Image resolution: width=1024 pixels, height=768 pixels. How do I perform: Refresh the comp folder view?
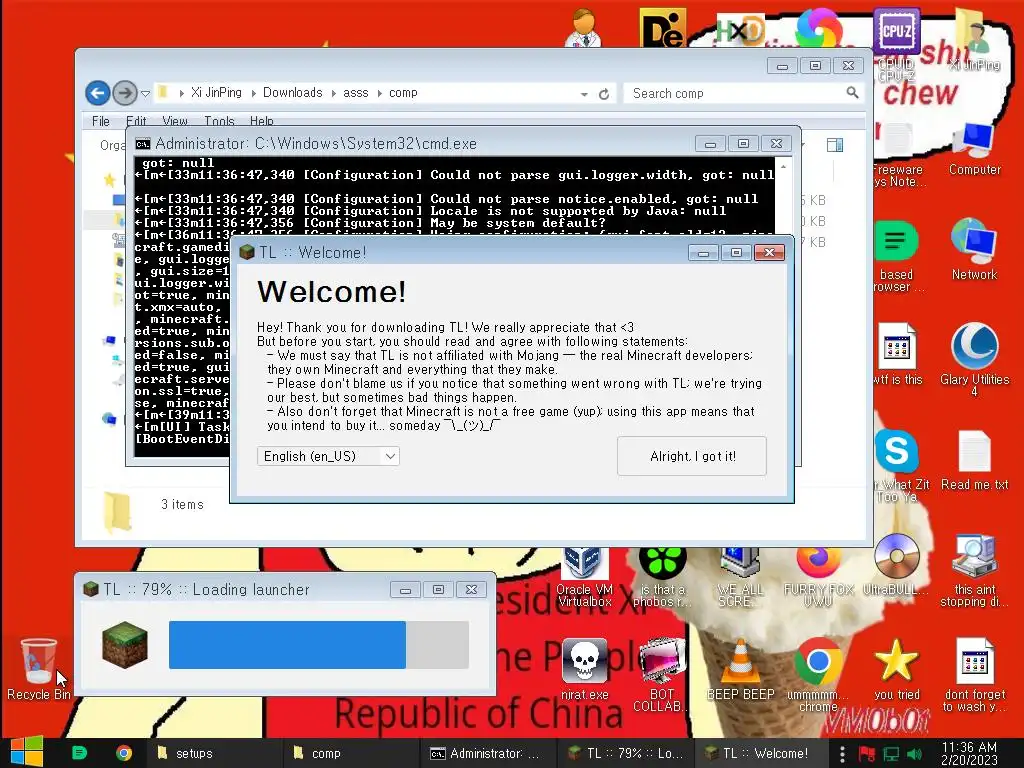pyautogui.click(x=604, y=94)
